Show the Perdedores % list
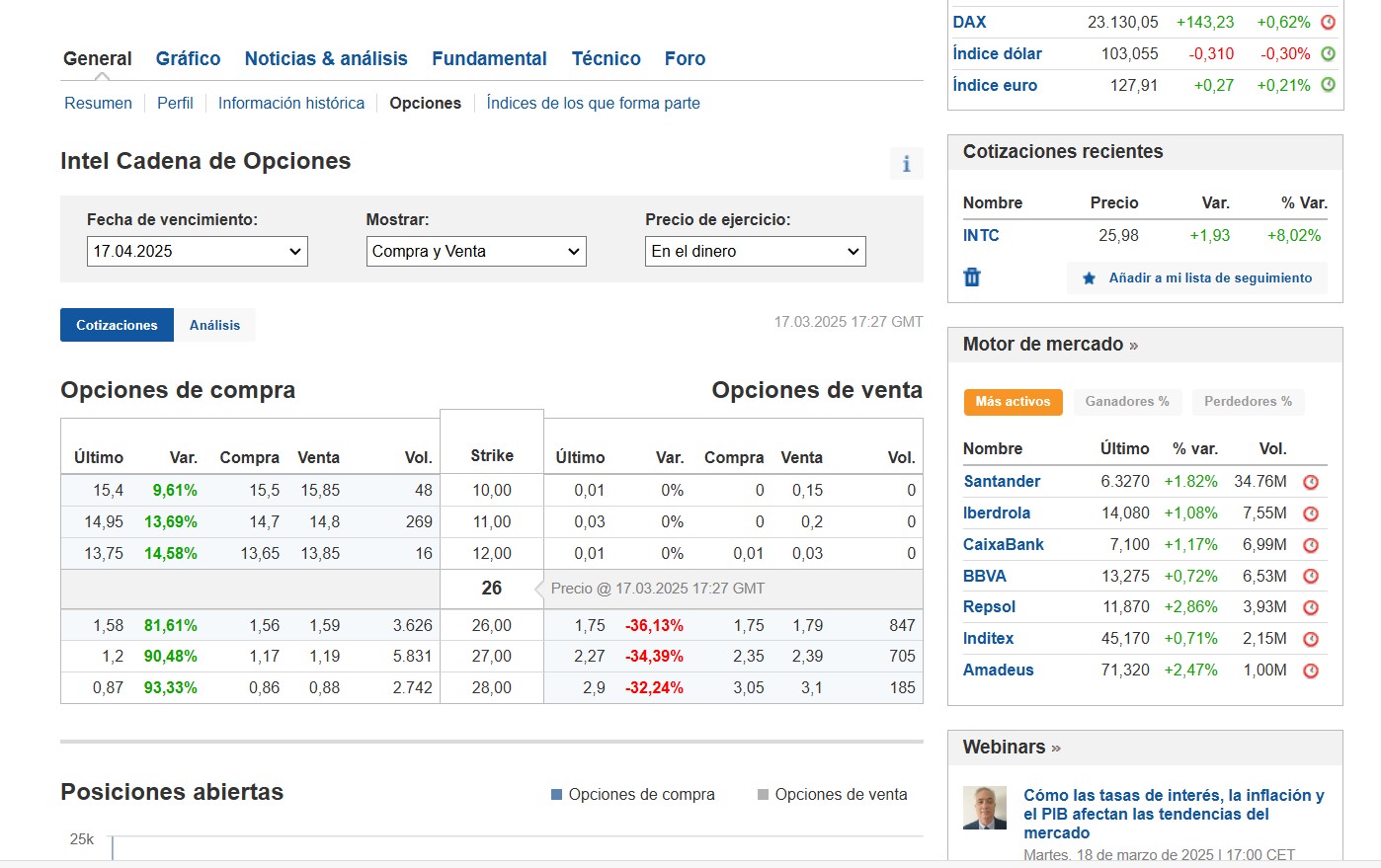Screen dimensions: 1381x868 point(1248,402)
